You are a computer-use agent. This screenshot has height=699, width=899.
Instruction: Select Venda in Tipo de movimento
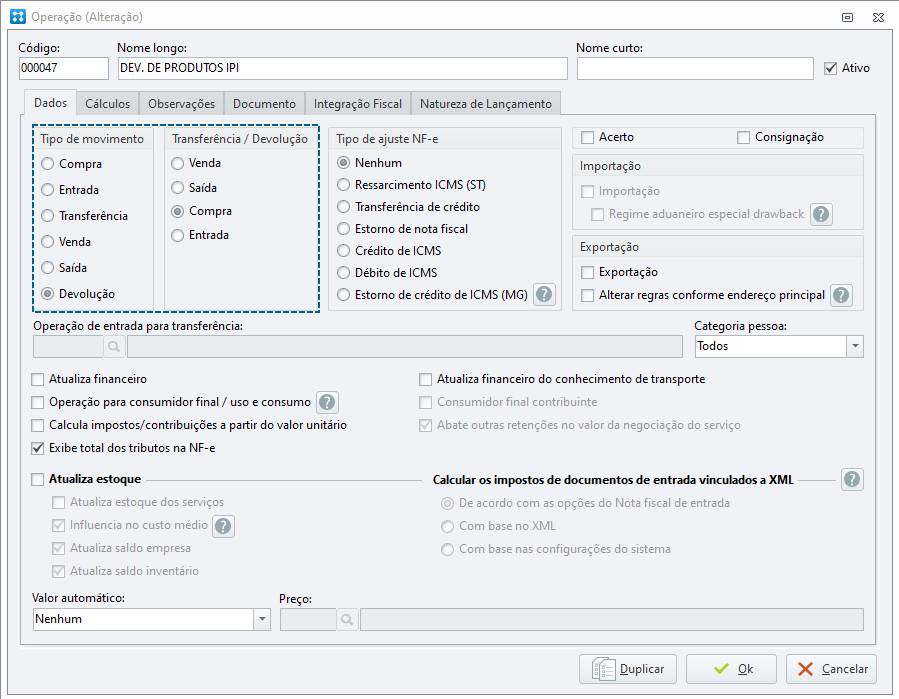point(48,242)
